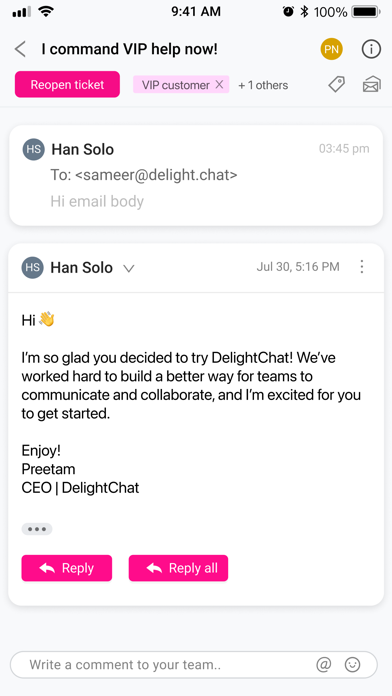Viewport: 392px width, 696px height.
Task: Click the HS avatar in second message
Action: [32, 268]
